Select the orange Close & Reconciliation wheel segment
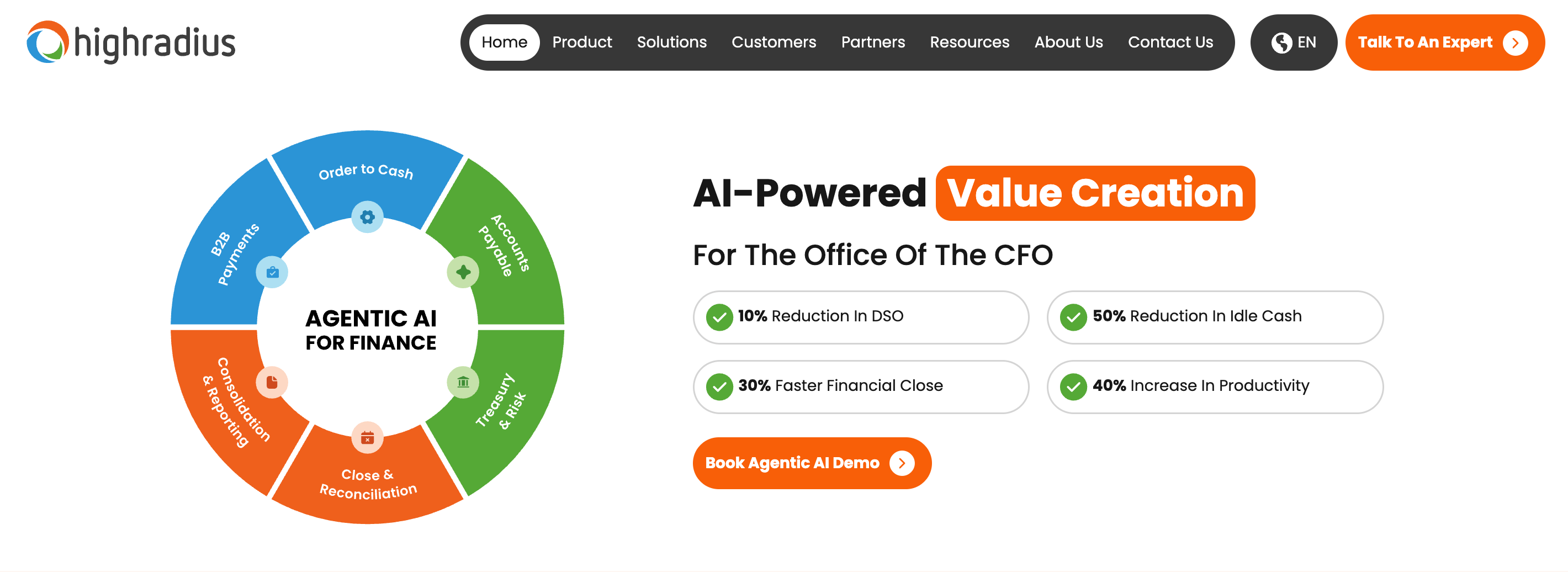This screenshot has height=572, width=1568. click(367, 481)
